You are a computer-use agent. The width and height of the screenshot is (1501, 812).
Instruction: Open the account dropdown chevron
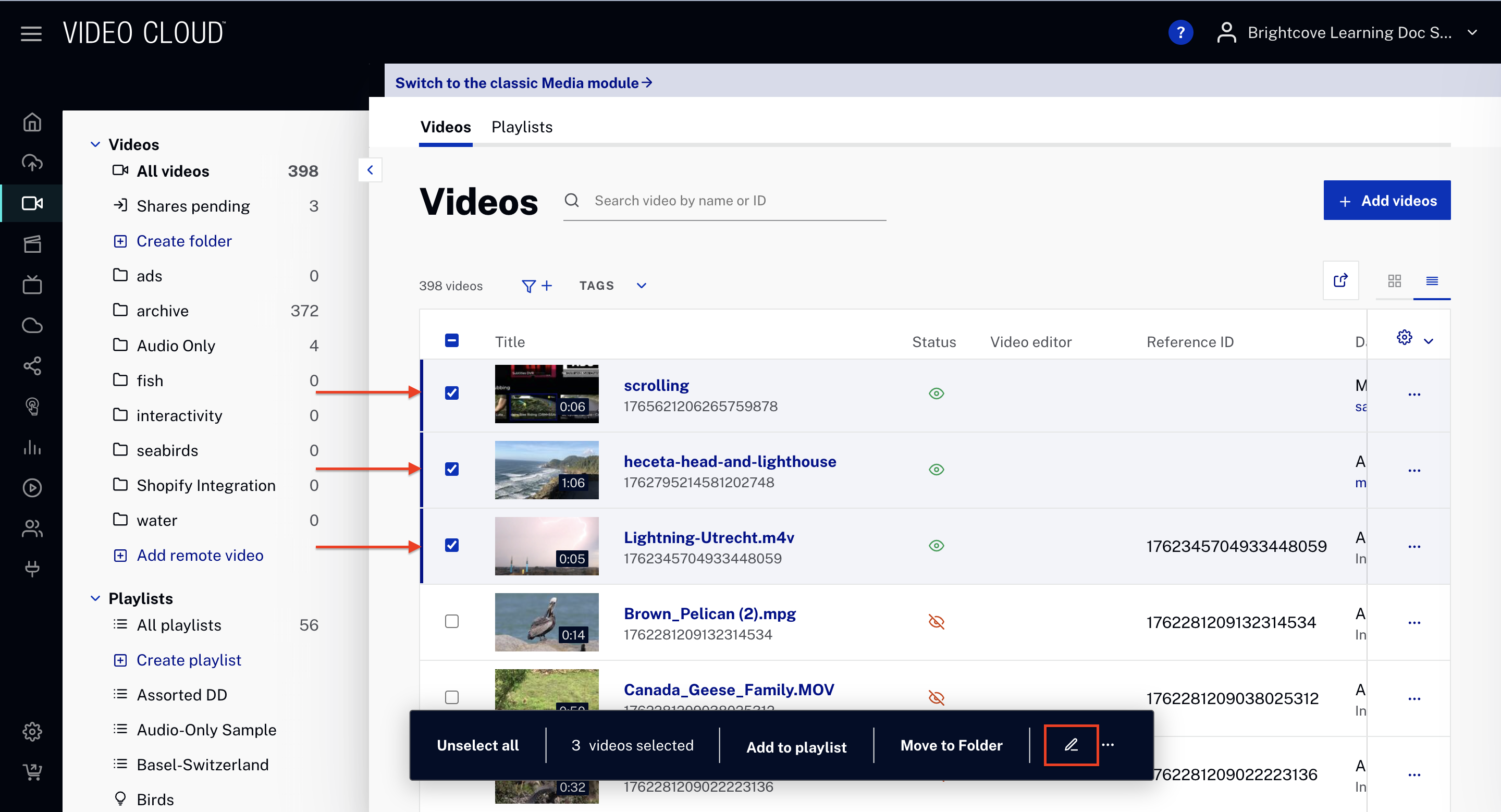coord(1472,33)
